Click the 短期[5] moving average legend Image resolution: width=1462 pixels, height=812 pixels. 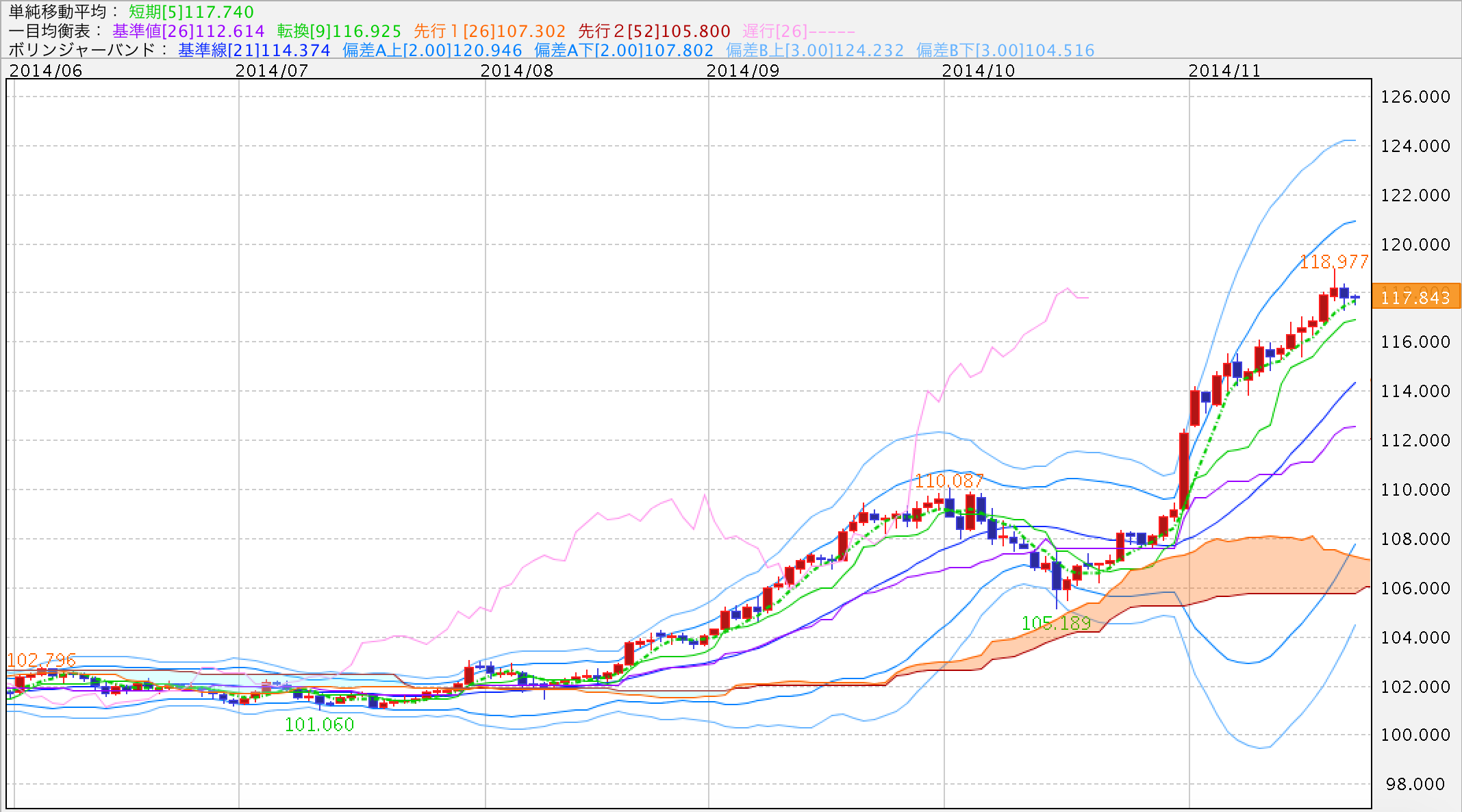[191, 12]
